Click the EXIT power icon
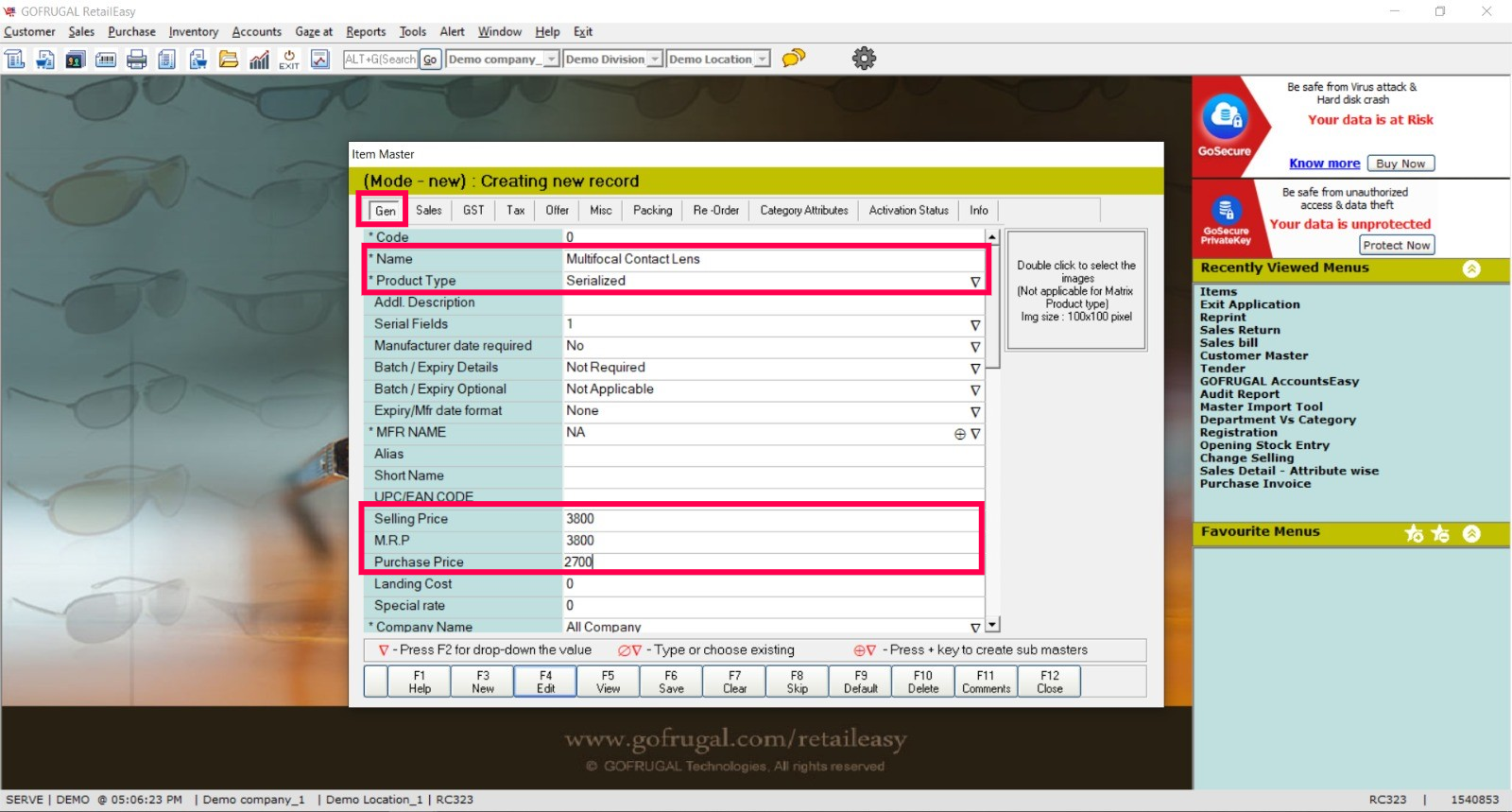Screen dimensions: 1512x812 (x=289, y=60)
